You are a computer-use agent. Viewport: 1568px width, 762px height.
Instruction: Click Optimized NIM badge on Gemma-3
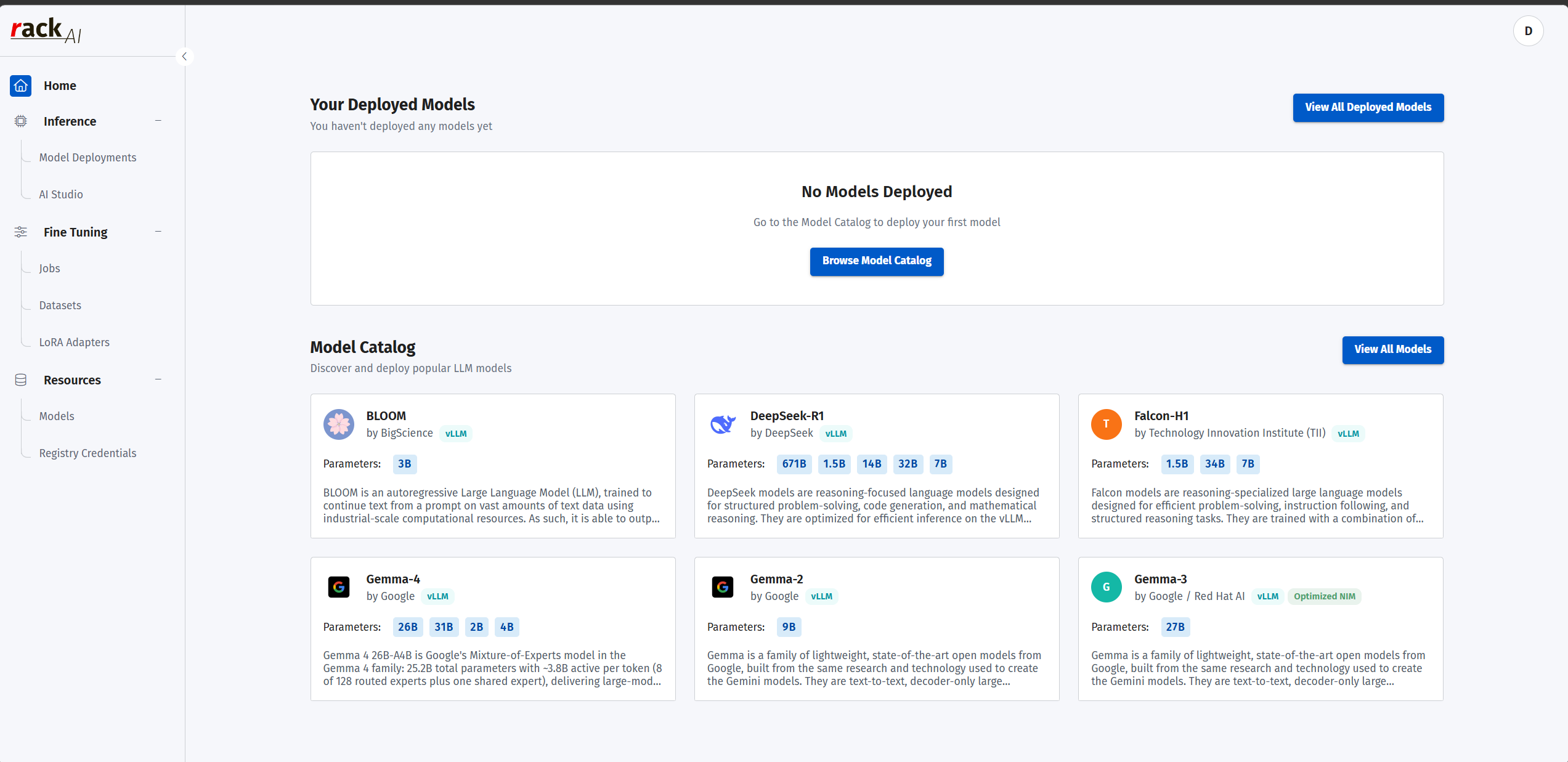(1324, 596)
